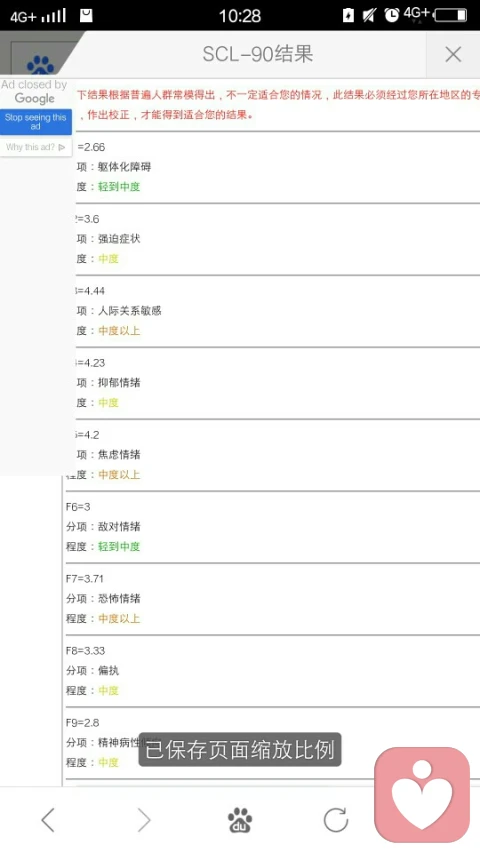The height and width of the screenshot is (853, 480).
Task: Open the pink heart floating app icon
Action: pos(422,794)
